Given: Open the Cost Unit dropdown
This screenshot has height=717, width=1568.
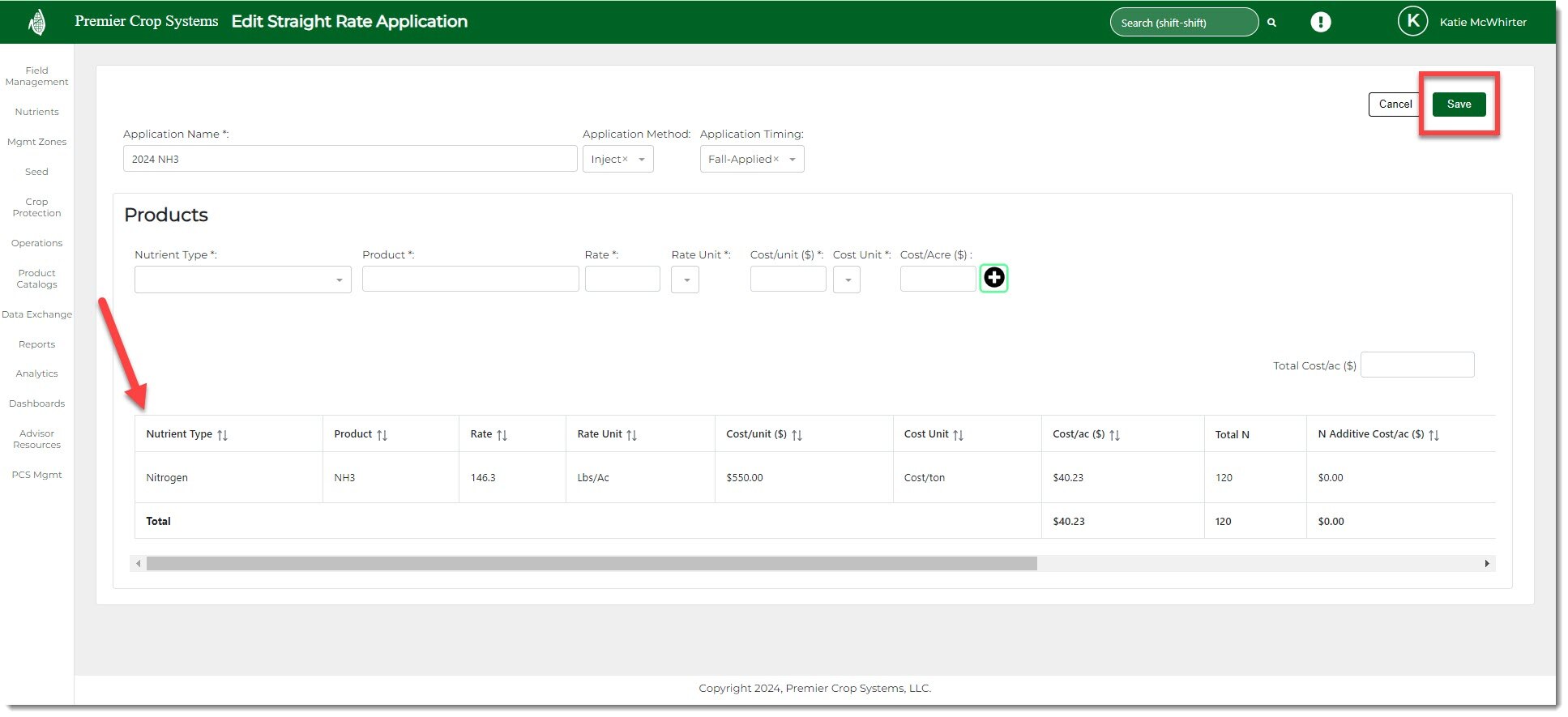Looking at the screenshot, I should point(847,280).
